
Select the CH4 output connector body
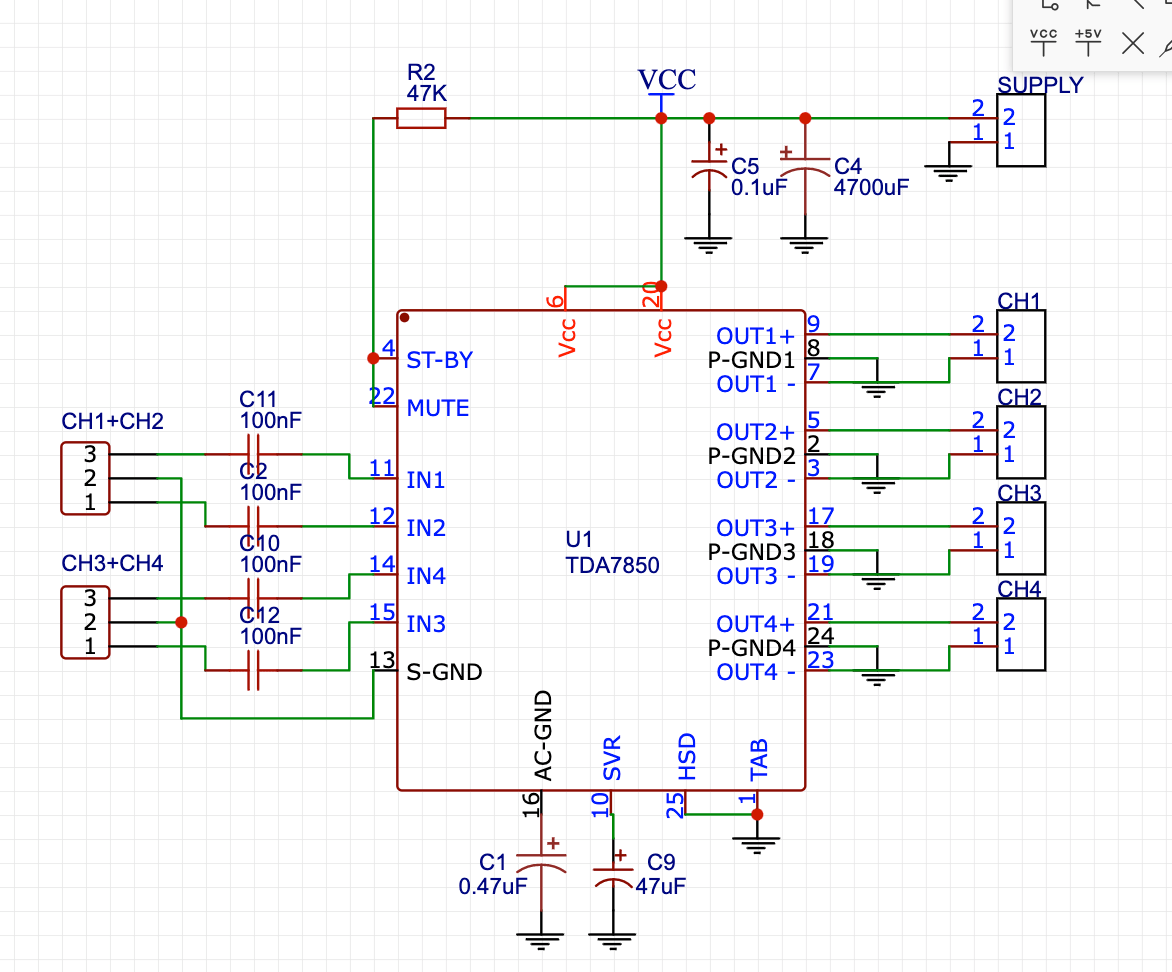tap(1020, 634)
